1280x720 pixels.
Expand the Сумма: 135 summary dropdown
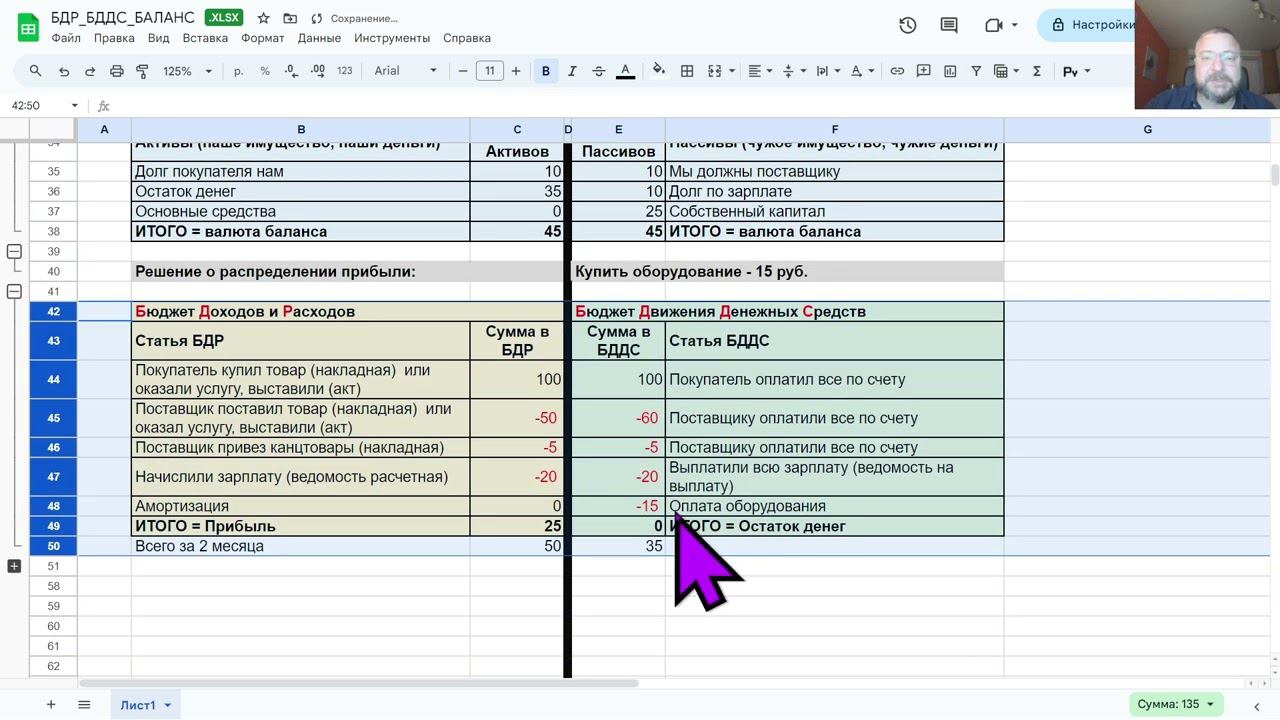1175,704
